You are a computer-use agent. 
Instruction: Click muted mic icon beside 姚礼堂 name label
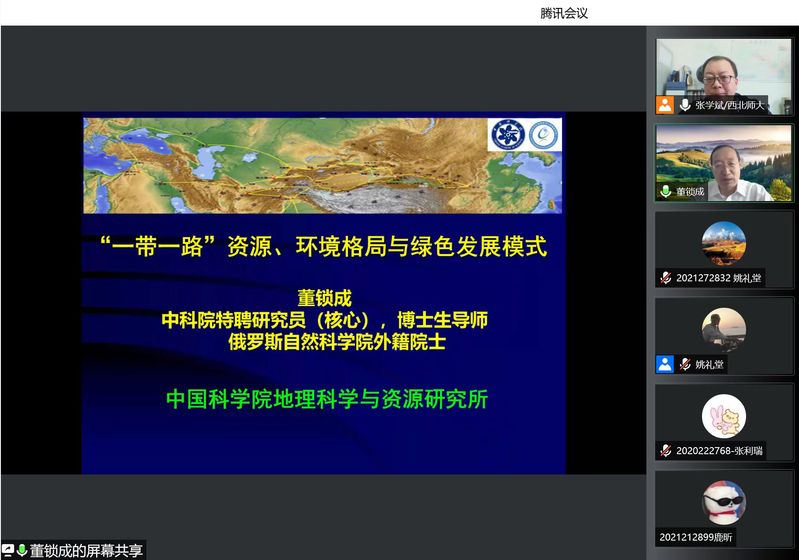pos(685,364)
